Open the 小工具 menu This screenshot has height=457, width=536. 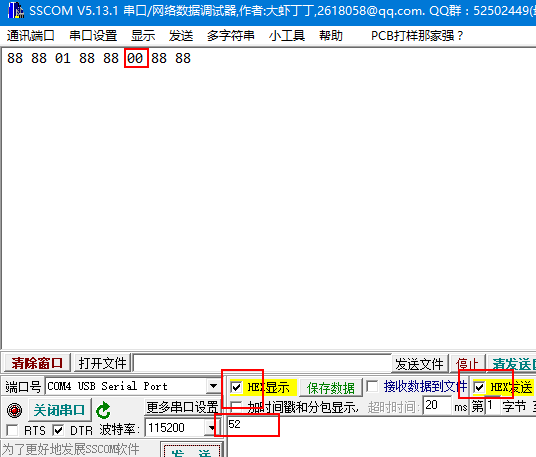(287, 36)
